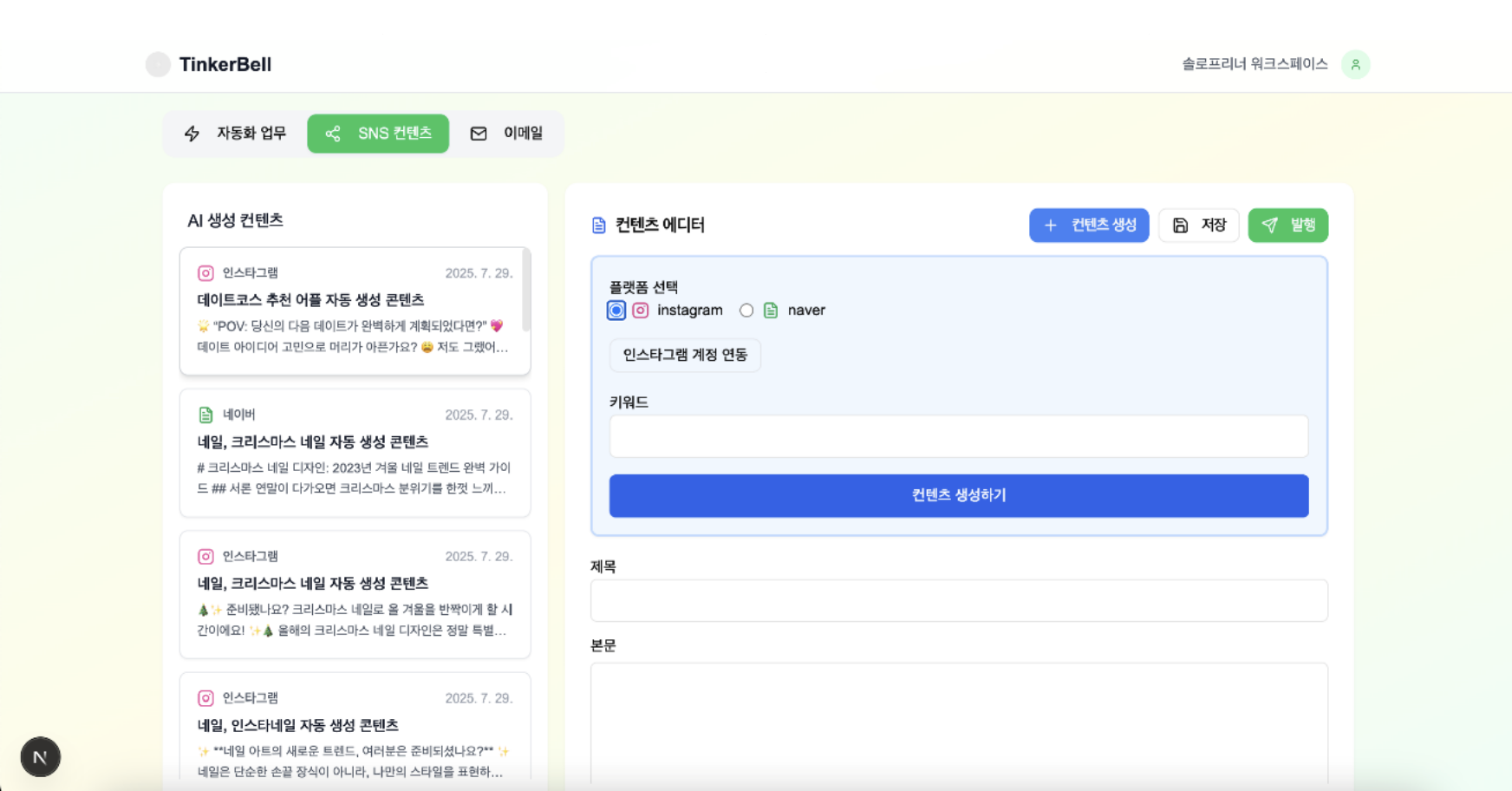Click the lightning icon on 자동화 업무 tab

pos(192,134)
